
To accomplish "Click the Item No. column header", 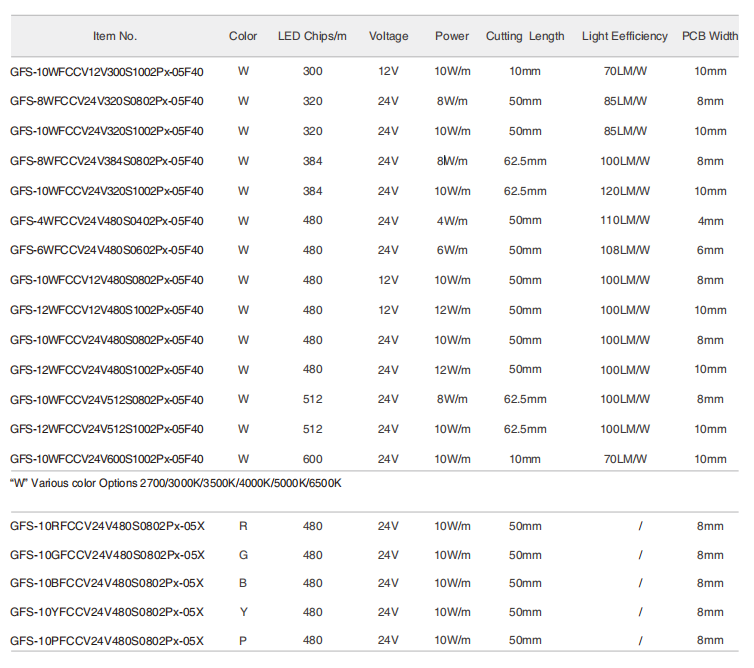I will tap(115, 36).
